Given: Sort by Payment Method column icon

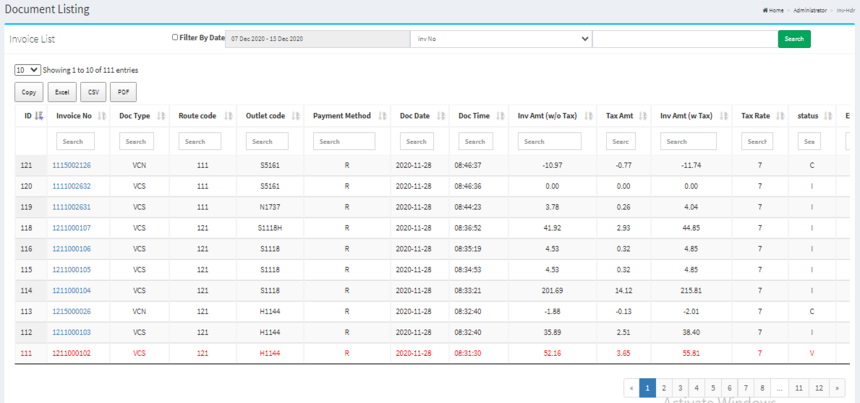Looking at the screenshot, I should (x=383, y=116).
